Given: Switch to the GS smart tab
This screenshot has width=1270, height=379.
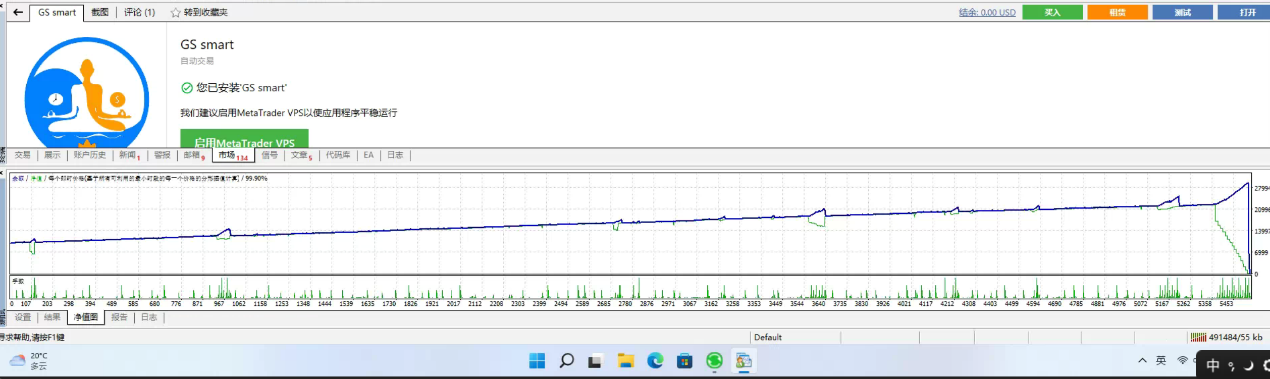Looking at the screenshot, I should [x=57, y=13].
